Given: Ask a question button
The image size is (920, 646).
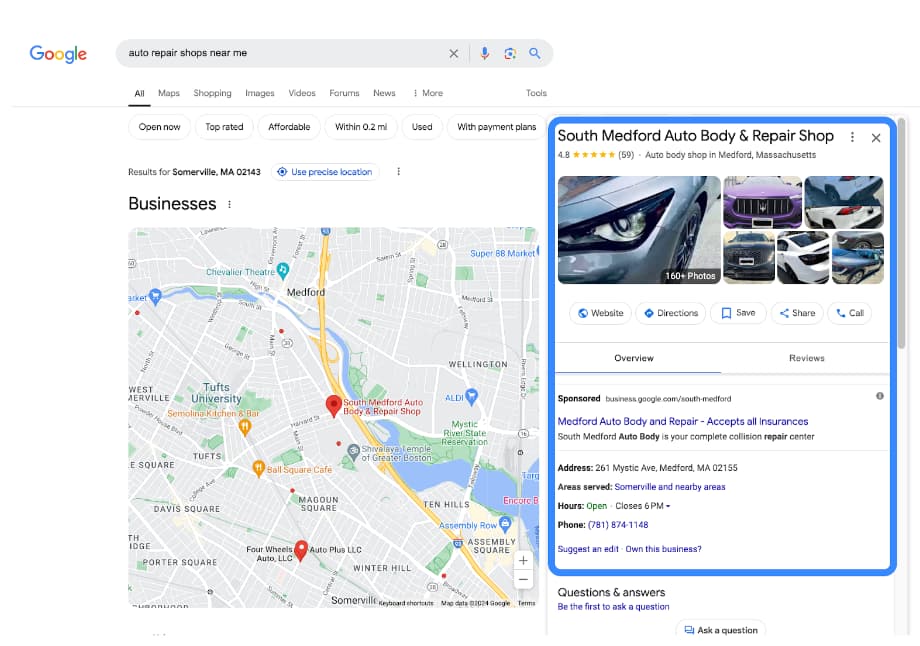Looking at the screenshot, I should point(721,630).
